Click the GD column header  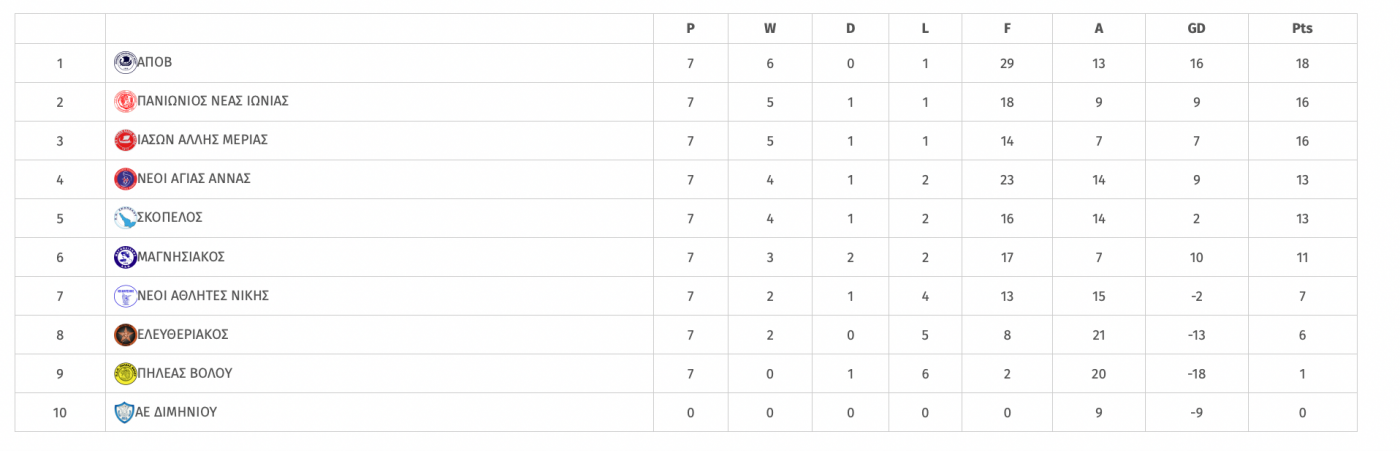coord(1196,28)
